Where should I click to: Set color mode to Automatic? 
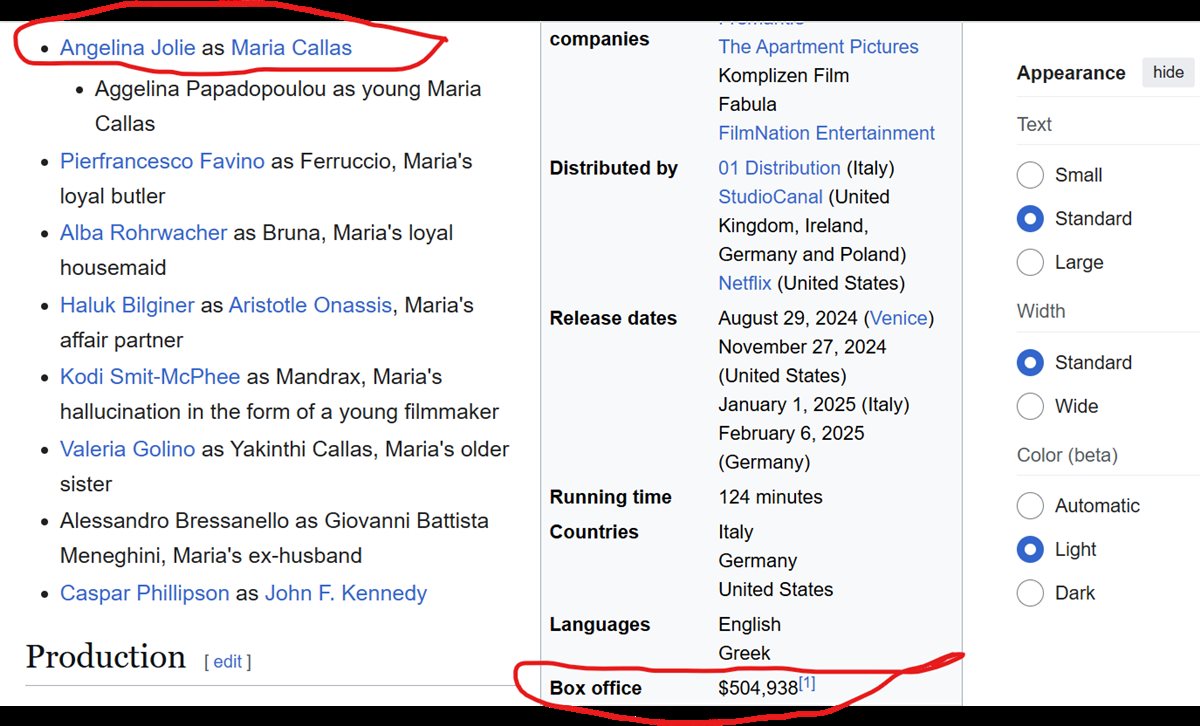1030,506
